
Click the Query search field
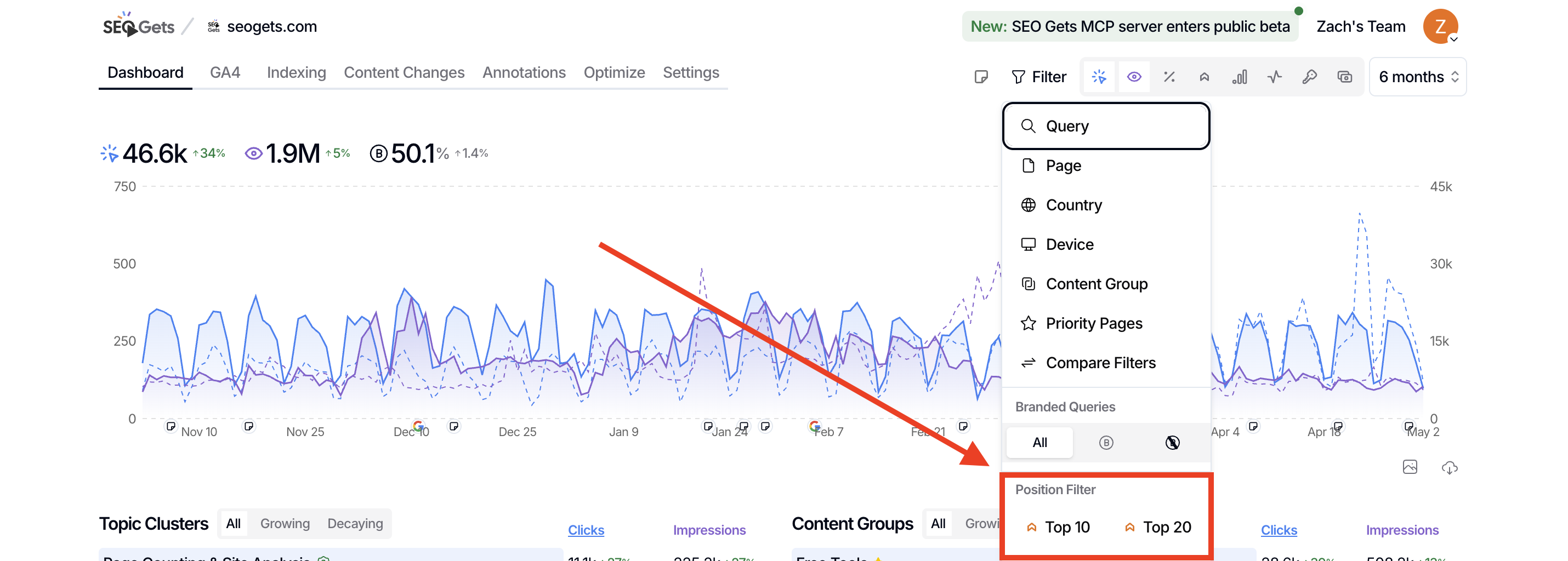click(1106, 126)
